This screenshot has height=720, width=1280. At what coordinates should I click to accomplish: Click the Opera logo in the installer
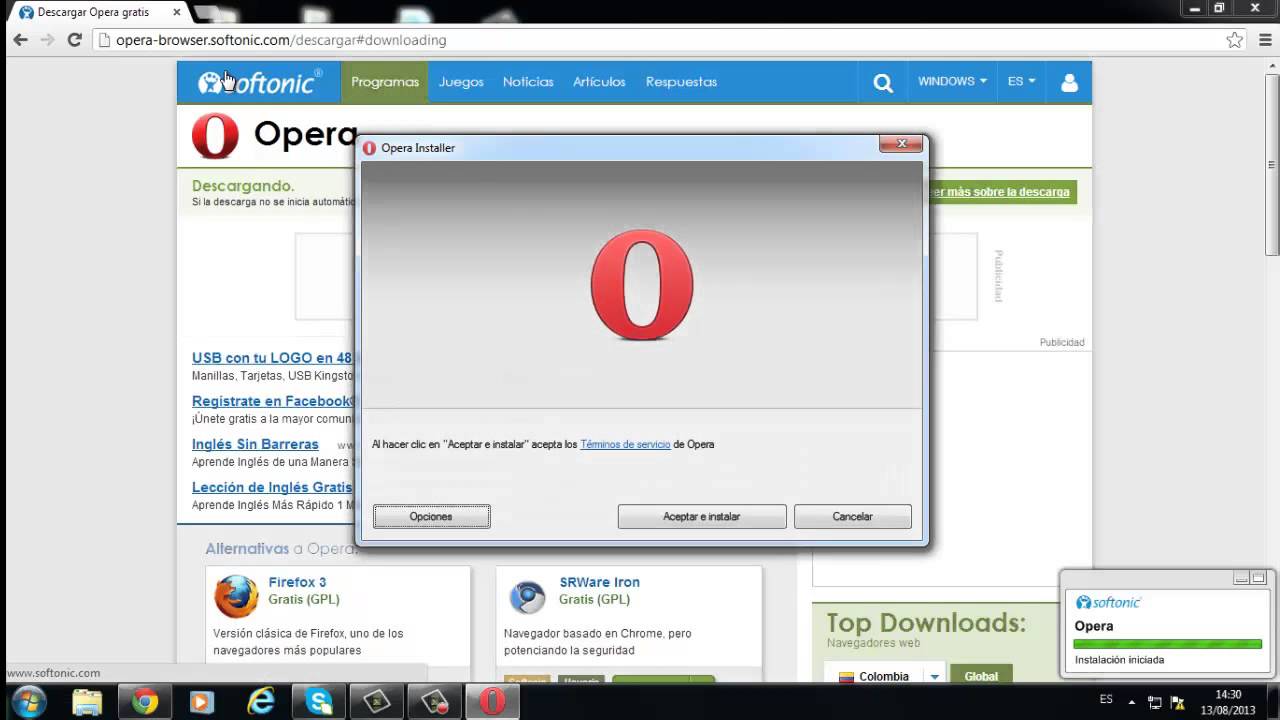[x=641, y=285]
